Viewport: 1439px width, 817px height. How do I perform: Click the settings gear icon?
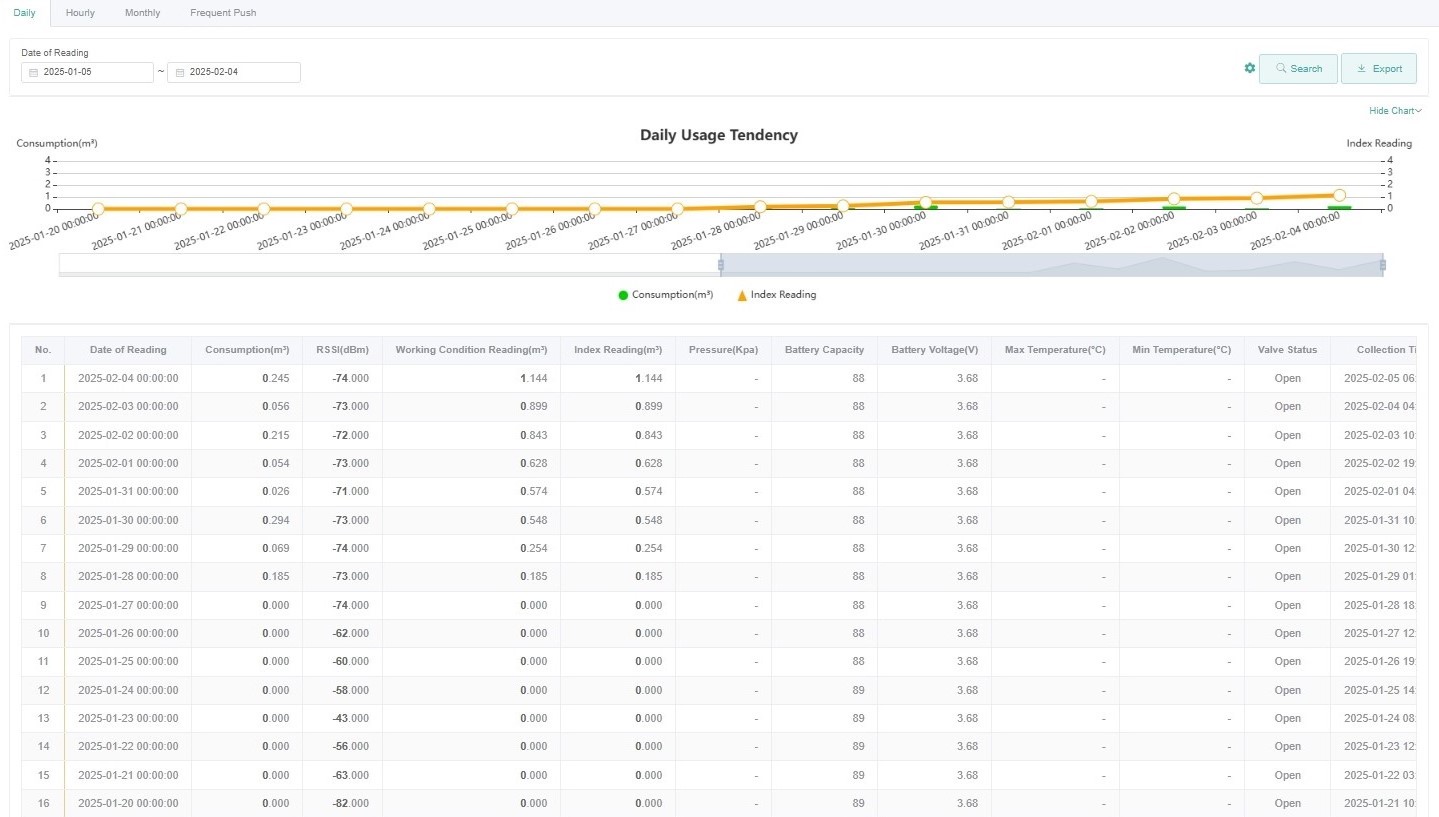click(x=1249, y=68)
